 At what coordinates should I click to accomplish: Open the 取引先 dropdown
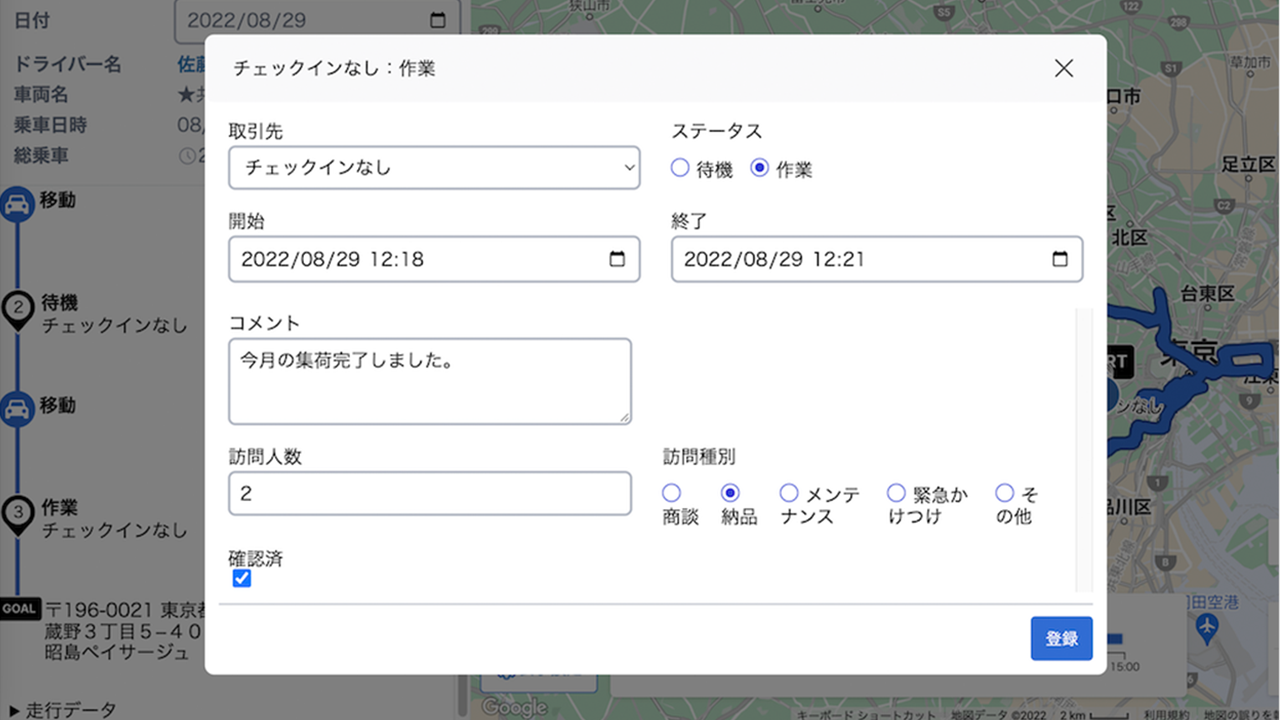[433, 168]
